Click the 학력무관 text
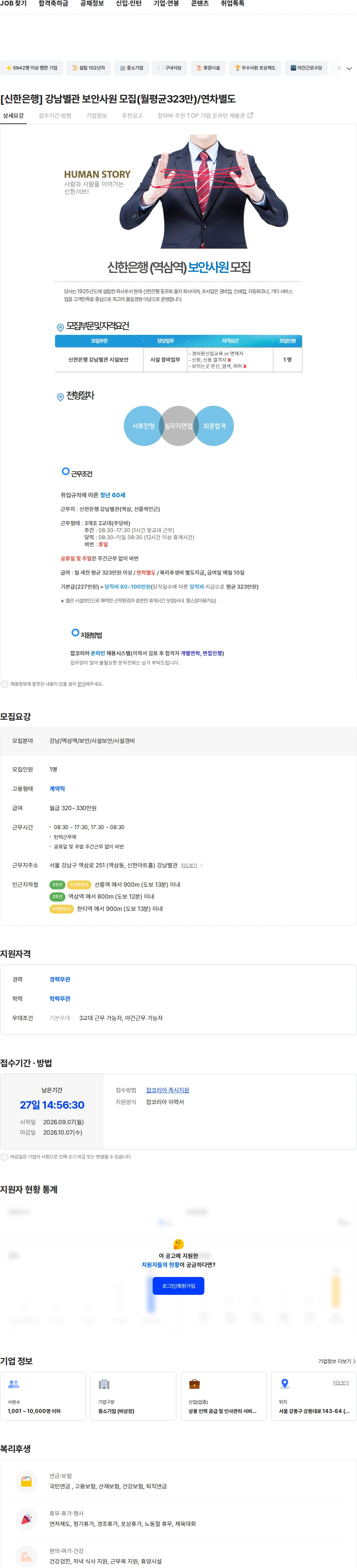The width and height of the screenshot is (357, 1568). pos(60,999)
